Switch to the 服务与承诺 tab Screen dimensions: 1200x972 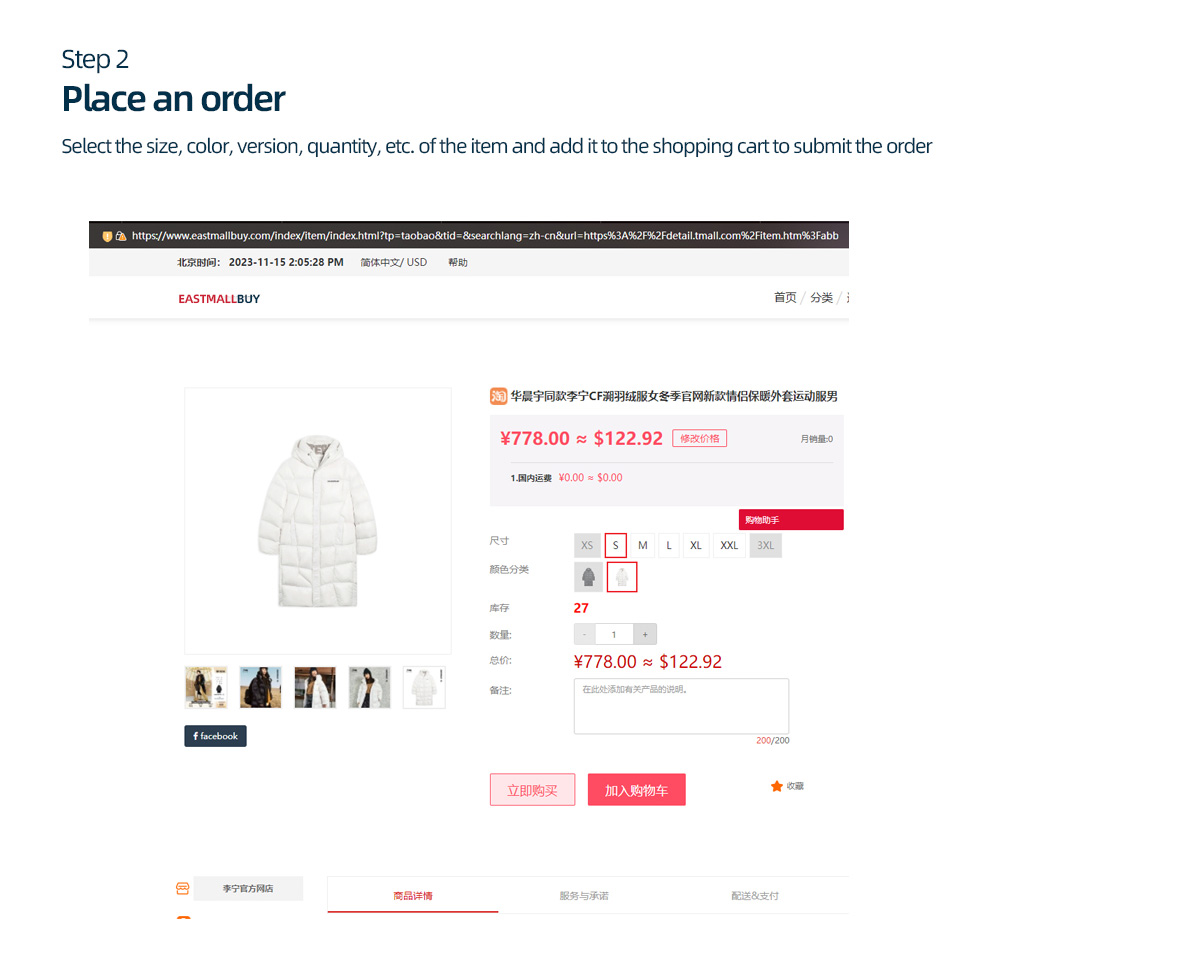pyautogui.click(x=584, y=895)
